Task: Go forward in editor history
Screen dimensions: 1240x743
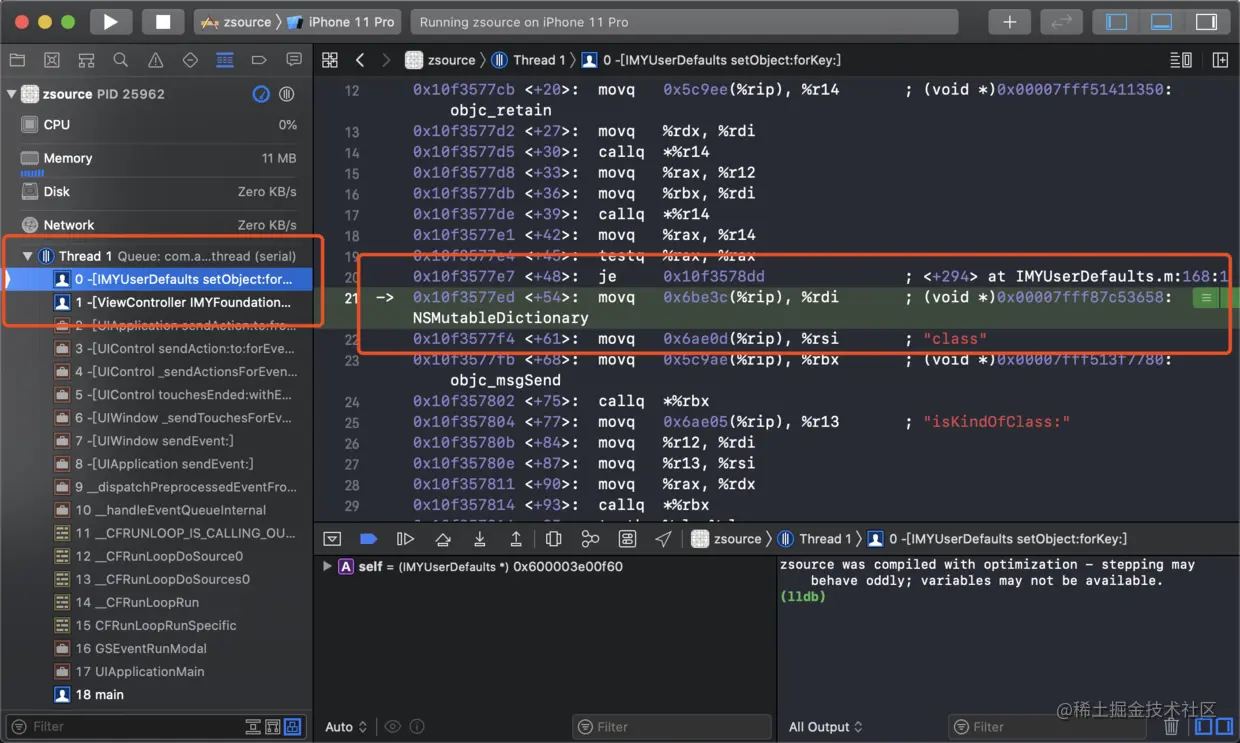Action: [386, 60]
